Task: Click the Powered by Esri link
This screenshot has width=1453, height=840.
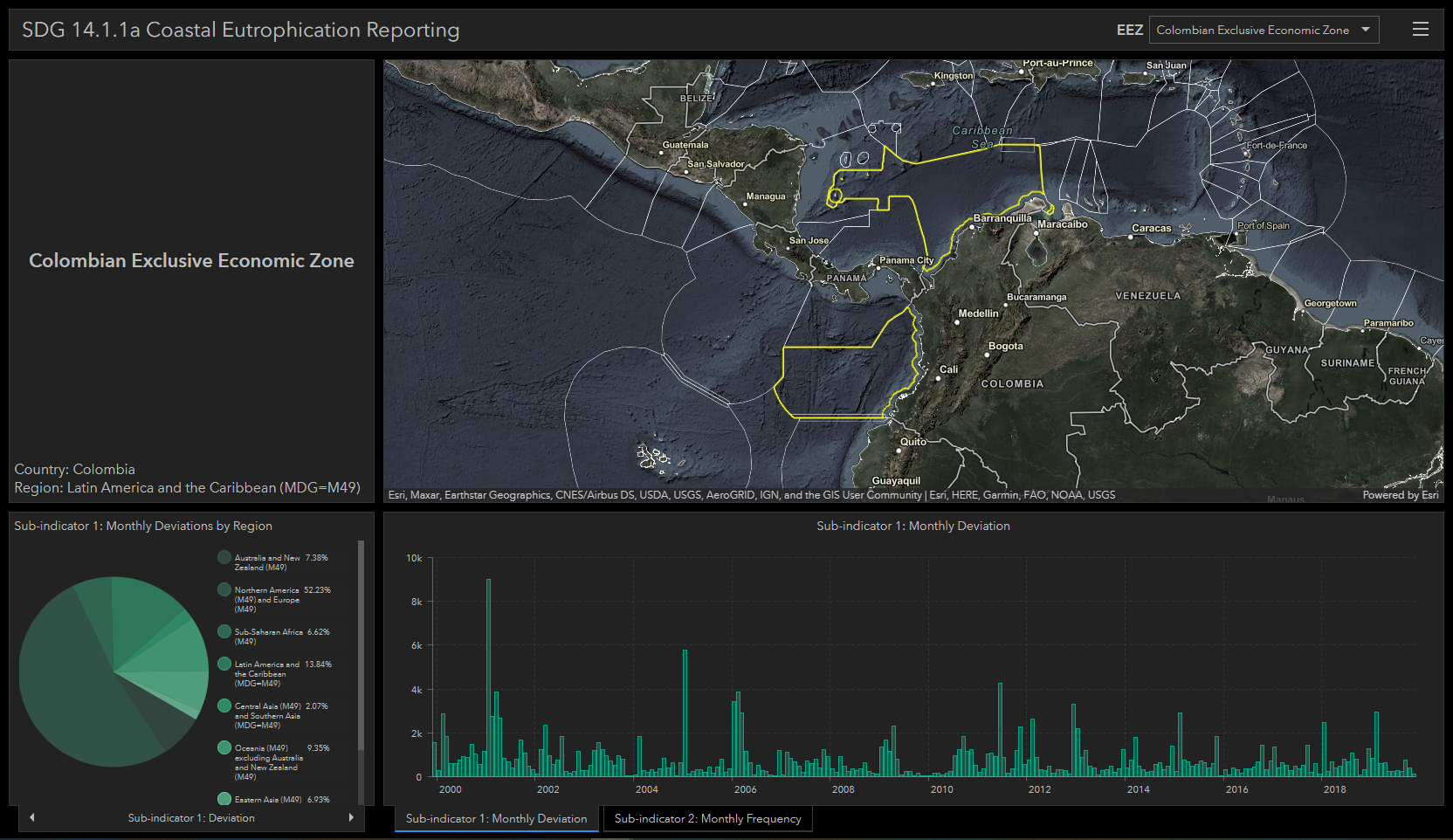Action: pyautogui.click(x=1401, y=494)
